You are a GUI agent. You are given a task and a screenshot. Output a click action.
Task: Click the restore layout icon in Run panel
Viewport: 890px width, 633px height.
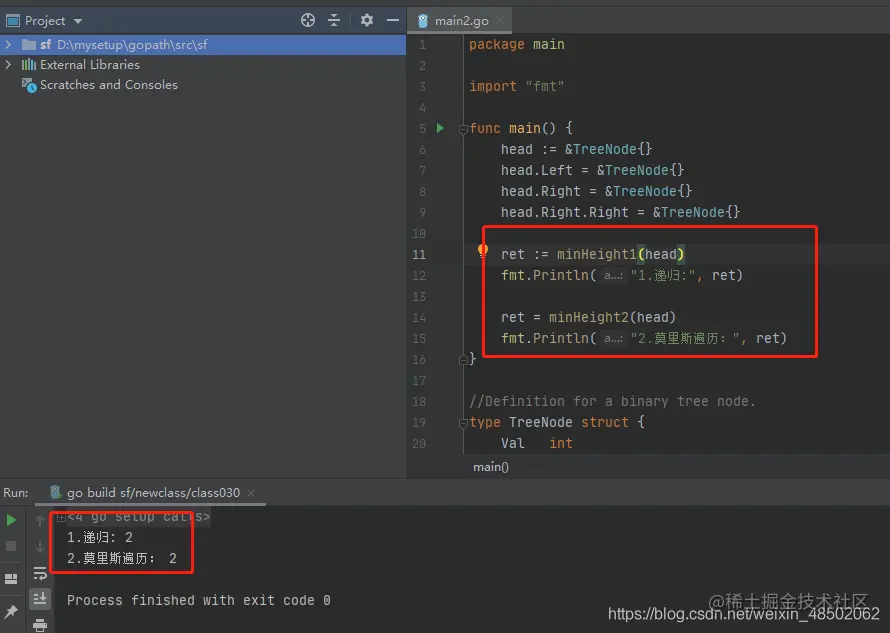tap(11, 578)
